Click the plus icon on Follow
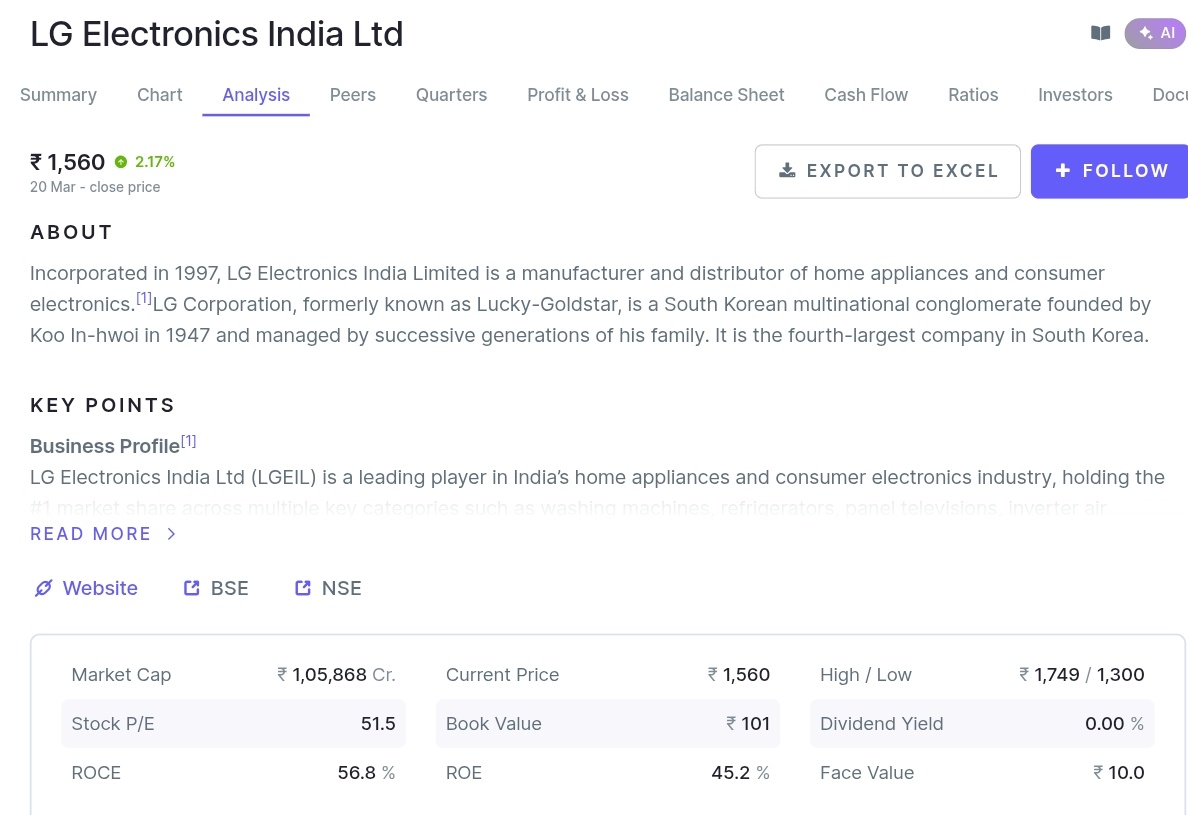This screenshot has height=815, width=1188. pos(1063,170)
